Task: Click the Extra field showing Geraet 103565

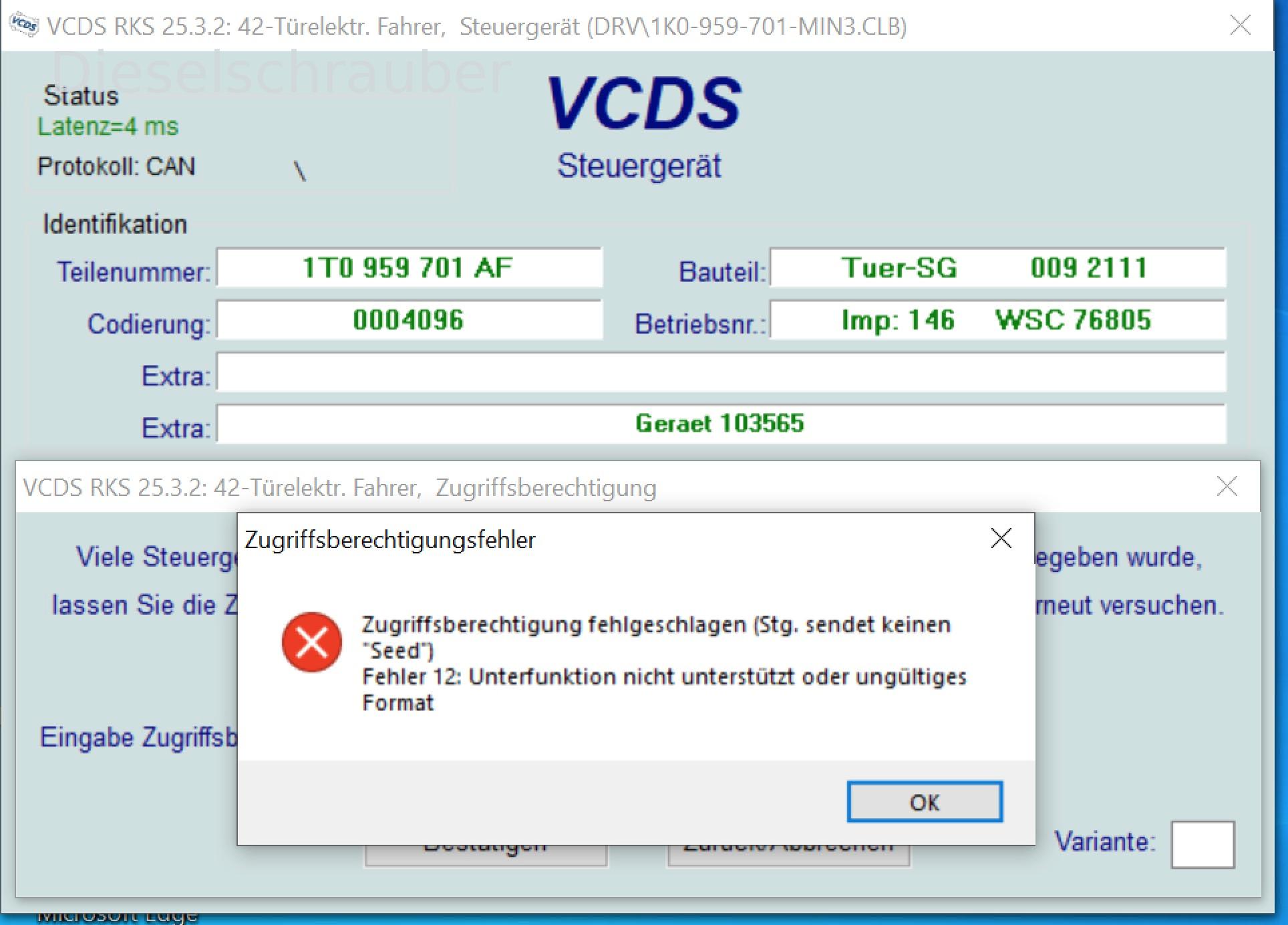Action: 721,424
